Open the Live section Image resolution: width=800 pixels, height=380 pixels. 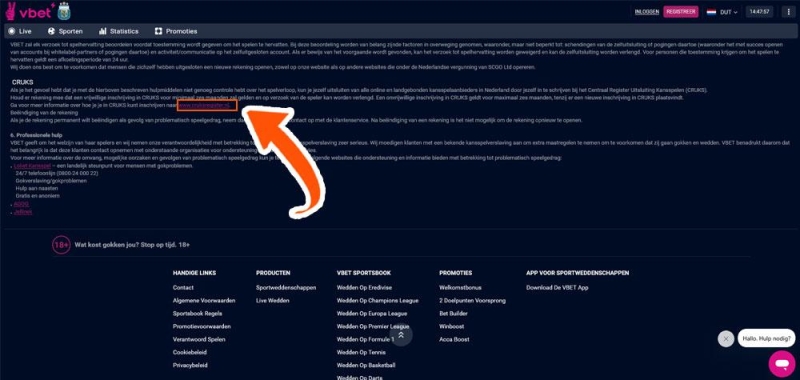20,31
